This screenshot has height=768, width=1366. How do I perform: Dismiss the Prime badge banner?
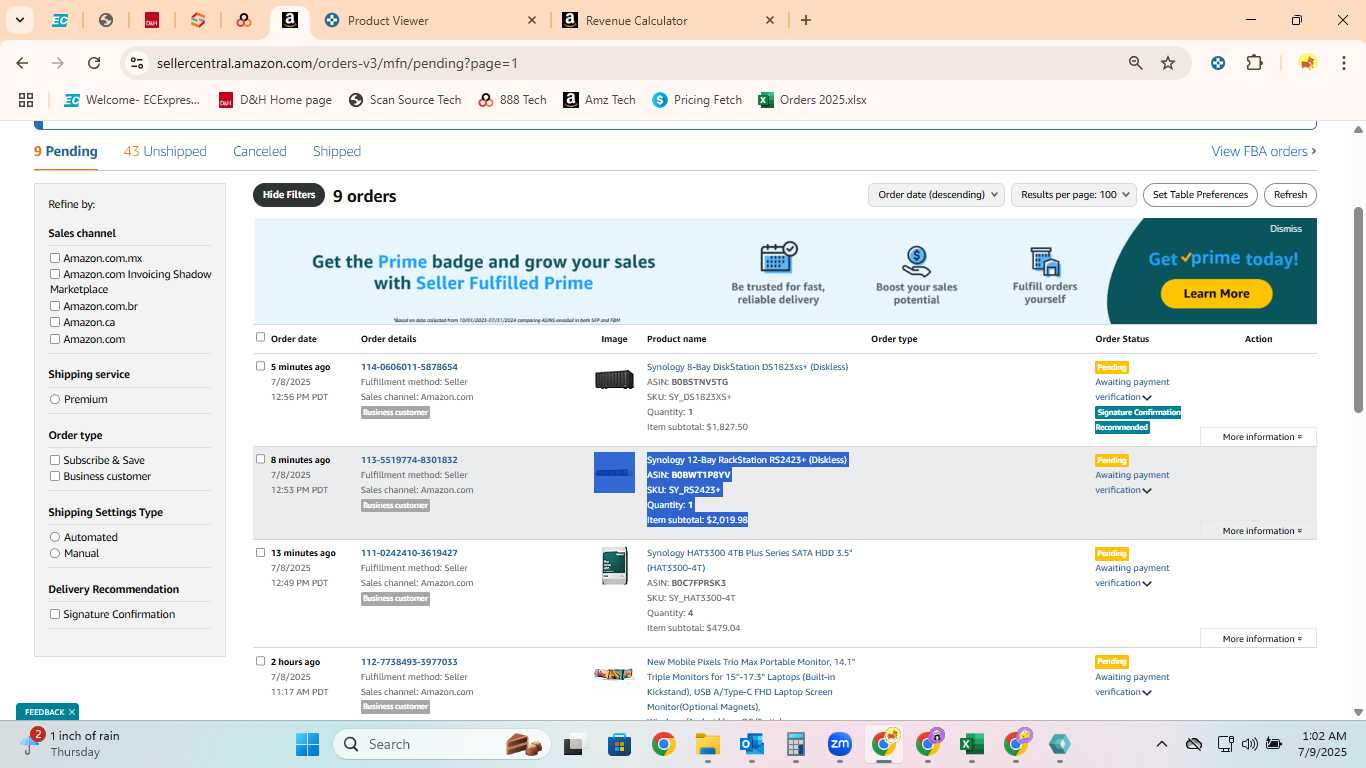(x=1286, y=229)
